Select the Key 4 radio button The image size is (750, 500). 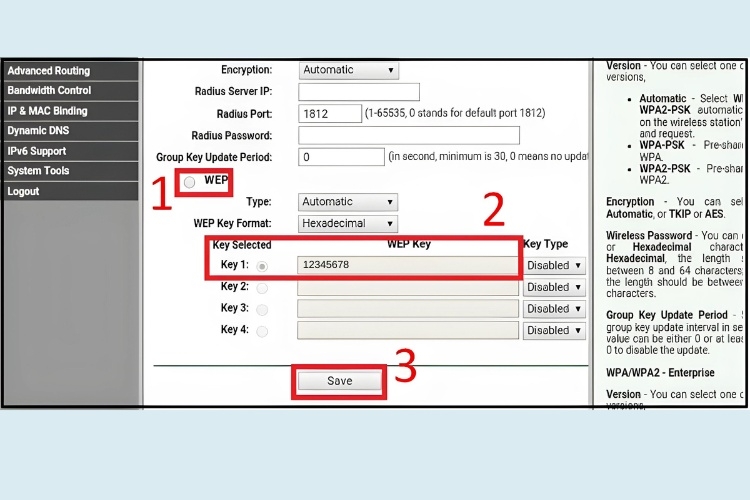pos(262,331)
